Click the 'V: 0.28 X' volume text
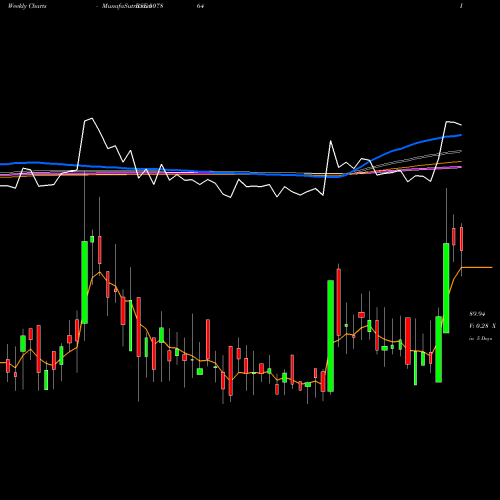500x500 pixels. [482, 326]
